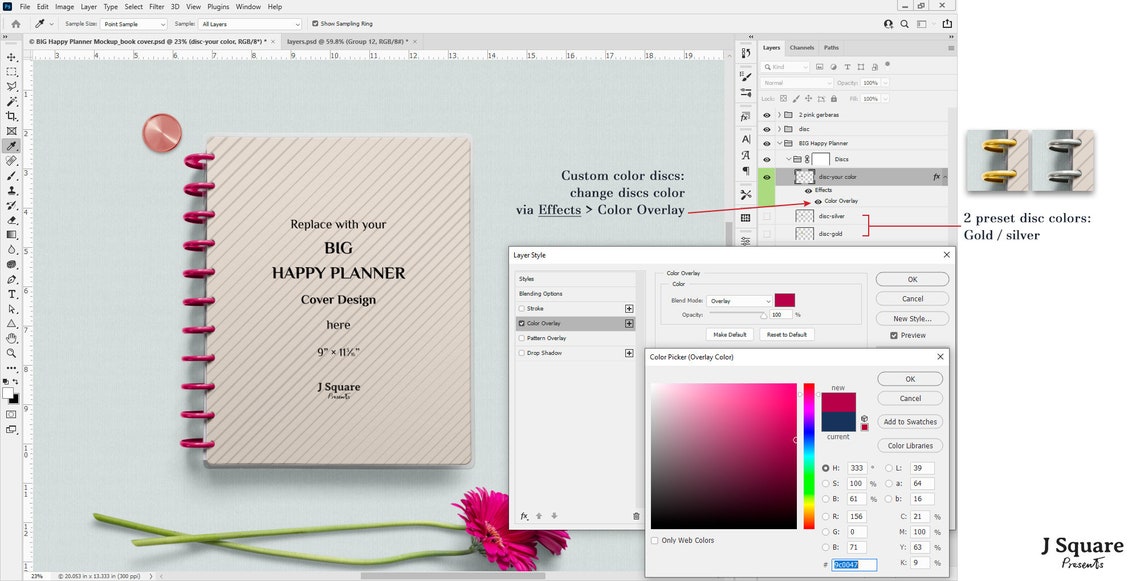Click the Search magnifier icon at top right

pyautogui.click(x=904, y=24)
